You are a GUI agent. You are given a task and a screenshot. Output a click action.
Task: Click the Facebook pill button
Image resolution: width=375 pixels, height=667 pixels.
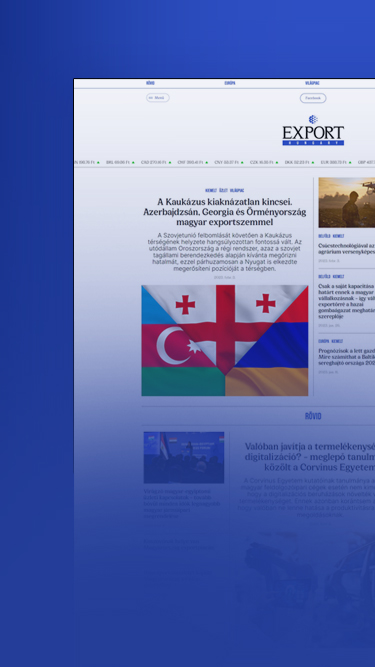tap(313, 98)
